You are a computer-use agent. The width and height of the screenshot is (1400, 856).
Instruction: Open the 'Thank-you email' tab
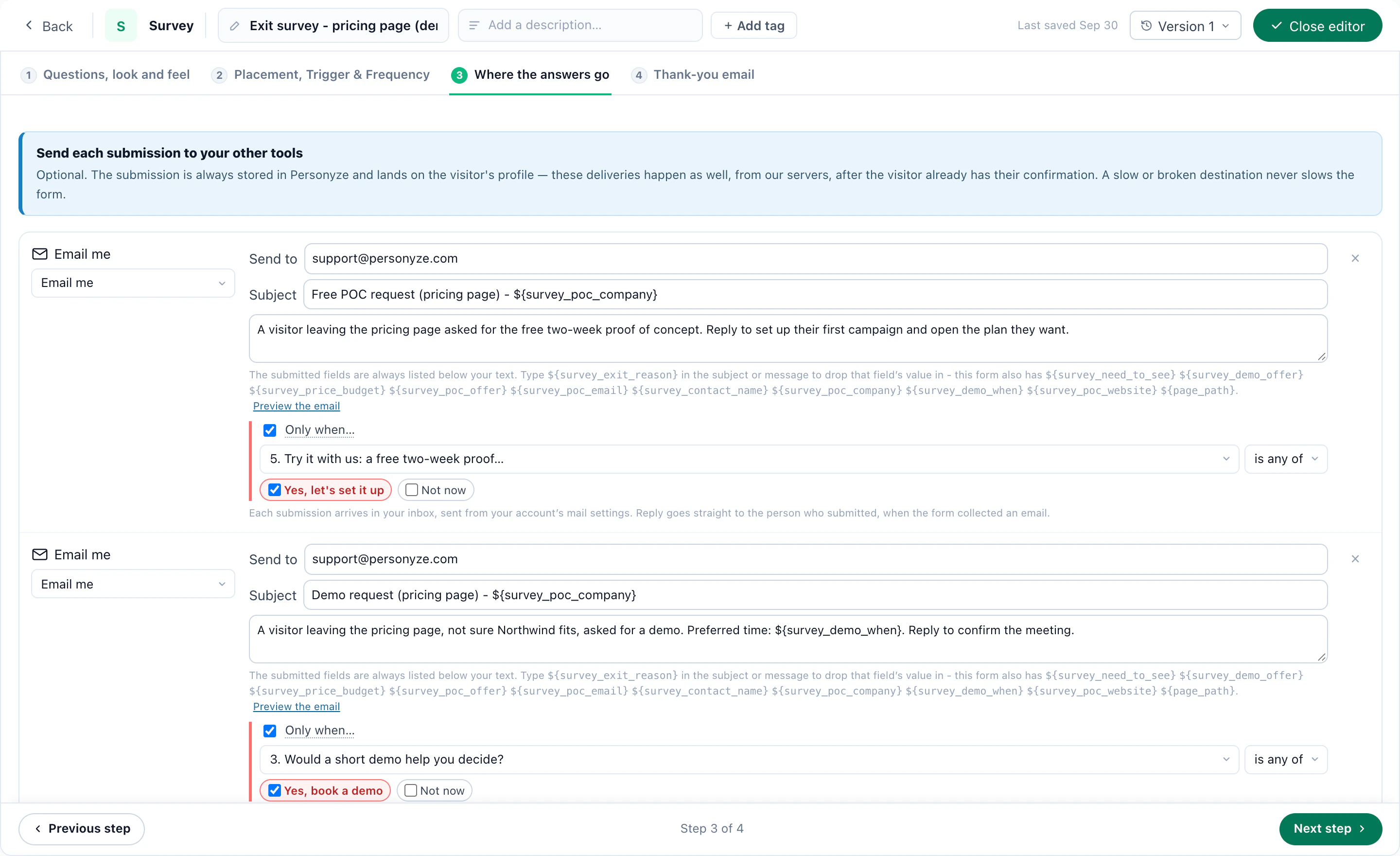click(693, 75)
